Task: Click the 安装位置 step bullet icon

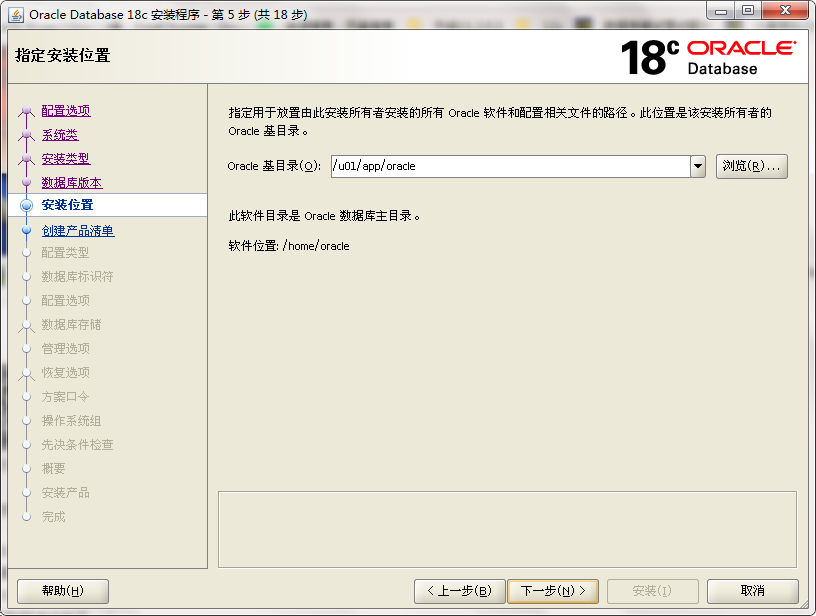Action: (27, 206)
